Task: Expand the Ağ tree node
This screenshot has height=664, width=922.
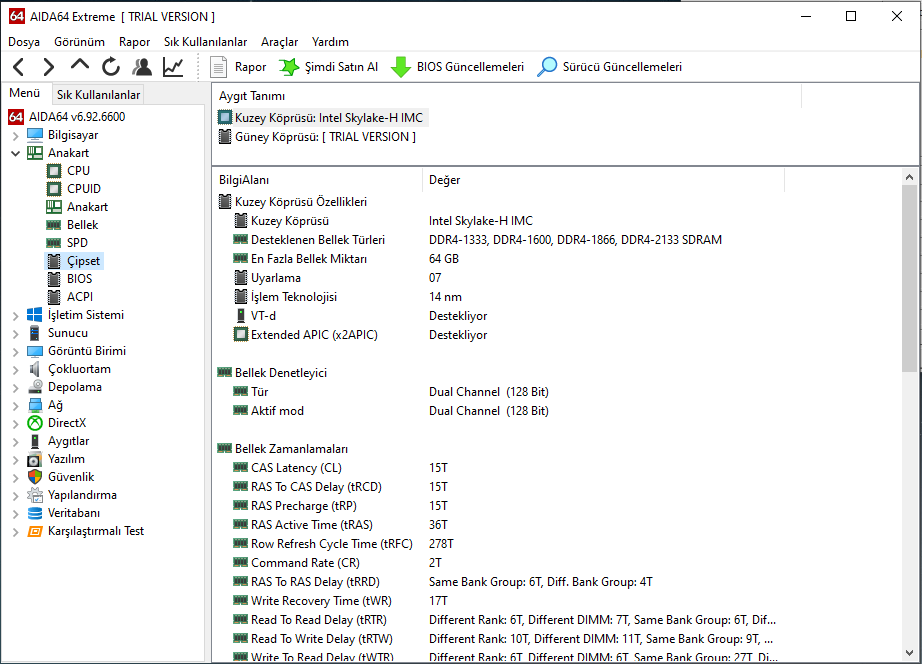Action: pyautogui.click(x=15, y=406)
